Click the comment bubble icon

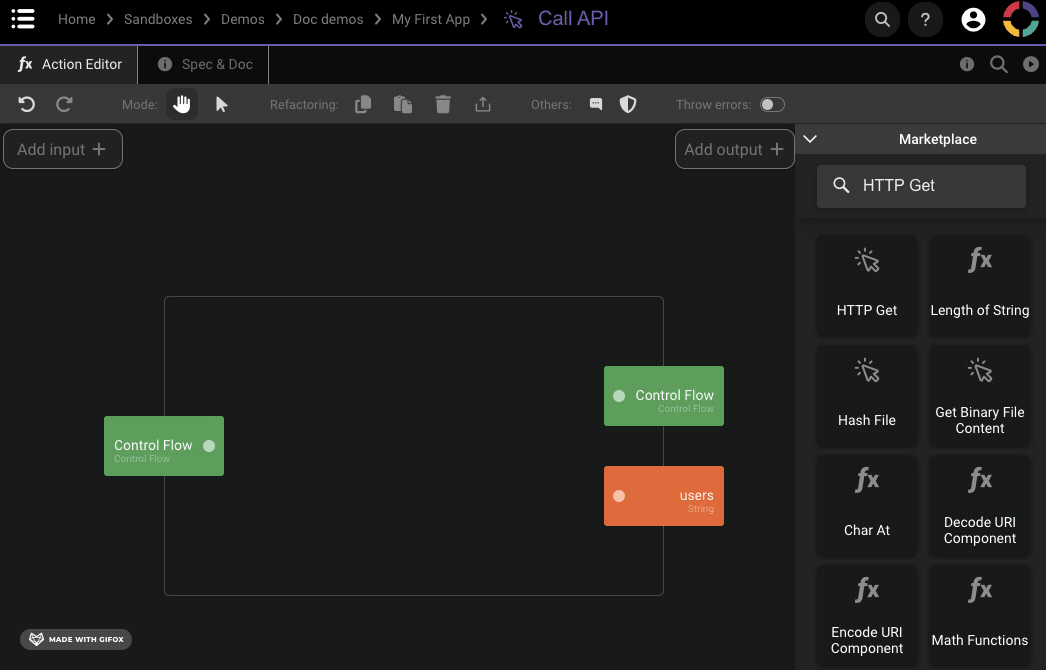(x=596, y=104)
